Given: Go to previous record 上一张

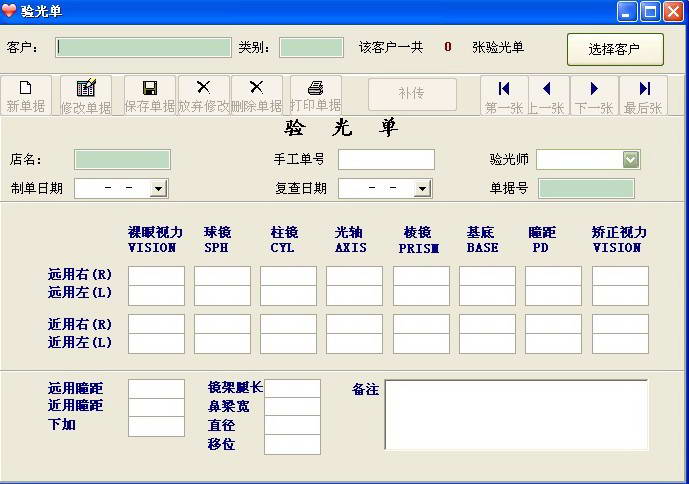Looking at the screenshot, I should point(547,95).
